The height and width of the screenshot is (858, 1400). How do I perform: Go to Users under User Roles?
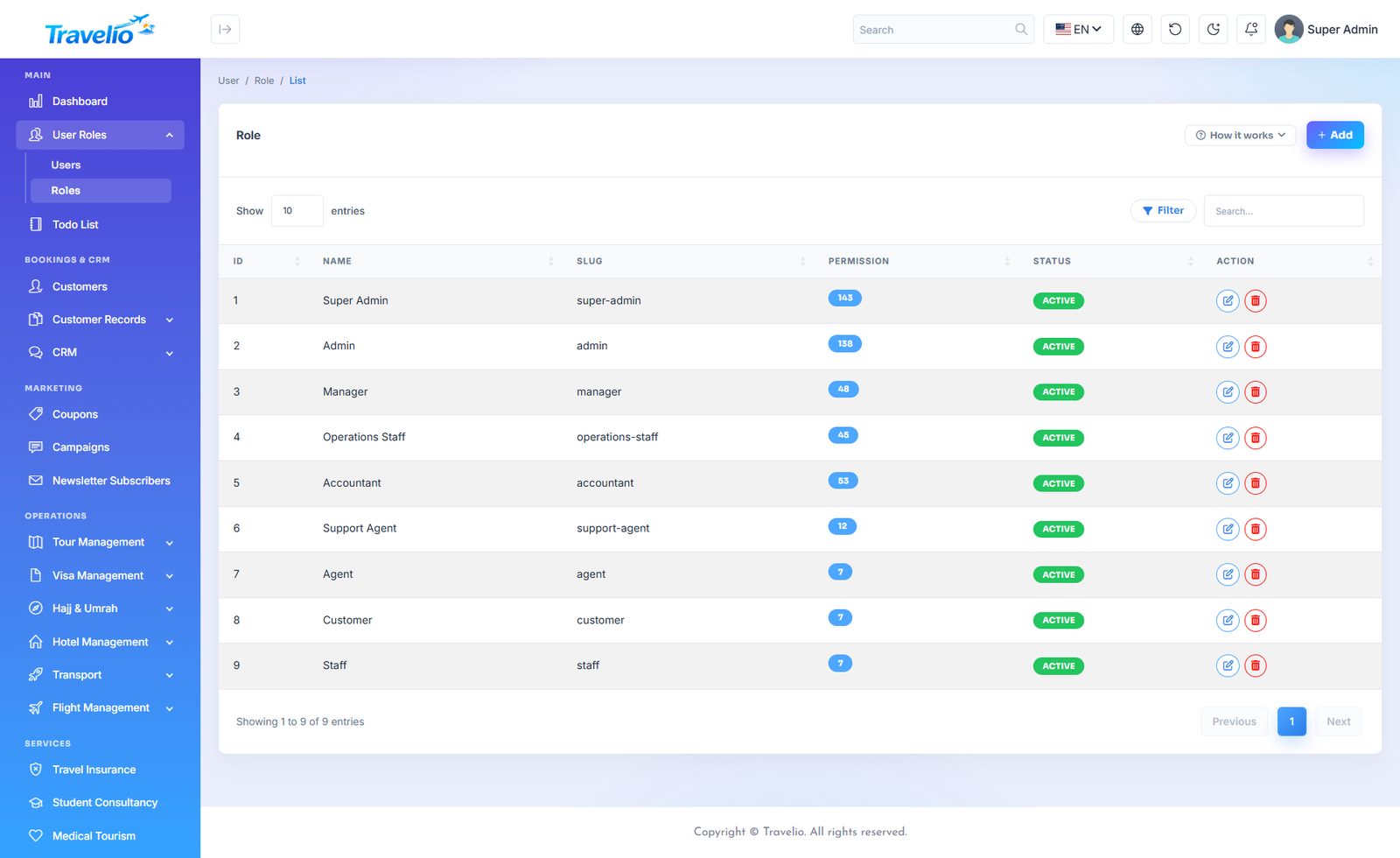100,165
